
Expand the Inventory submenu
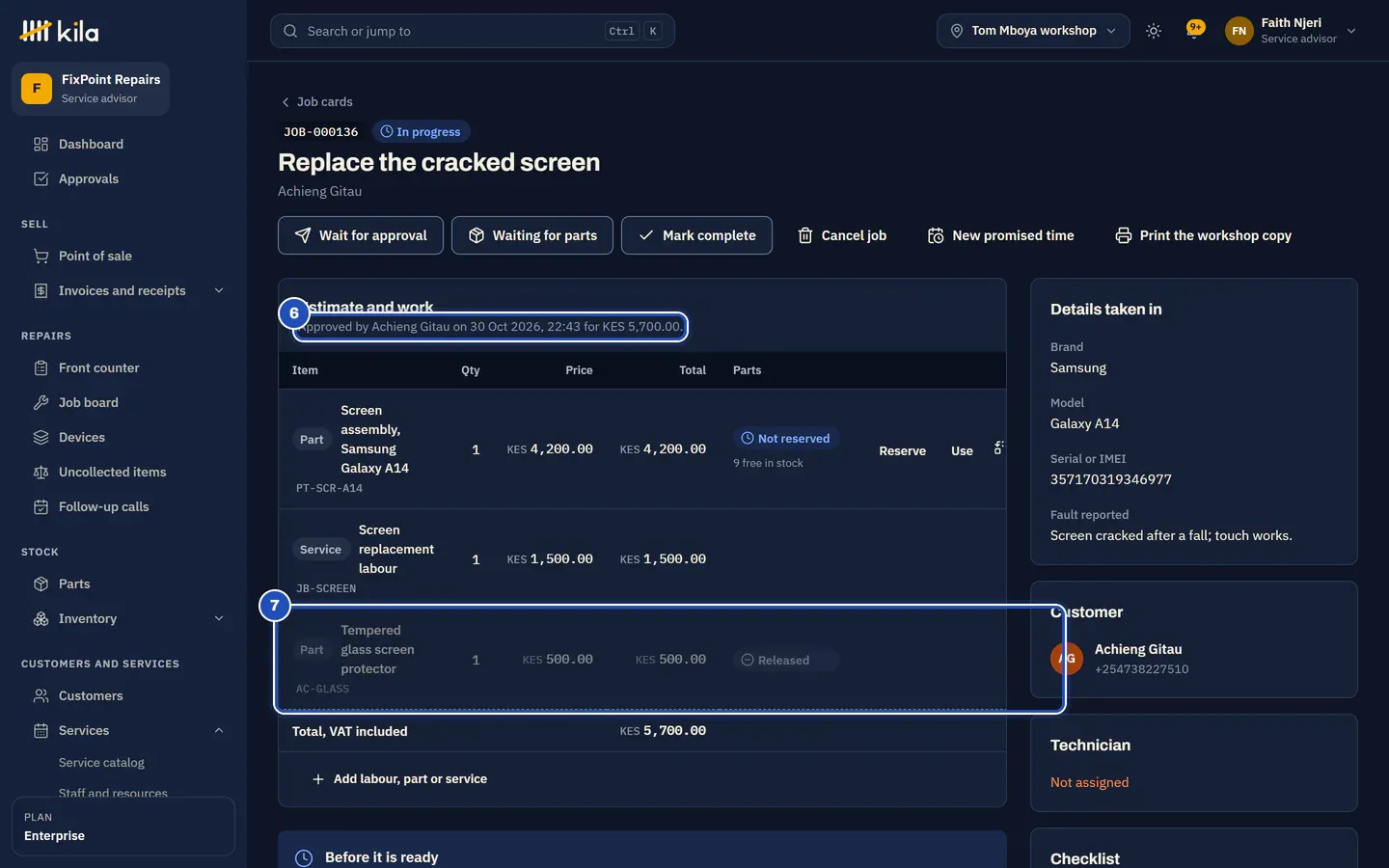[219, 618]
